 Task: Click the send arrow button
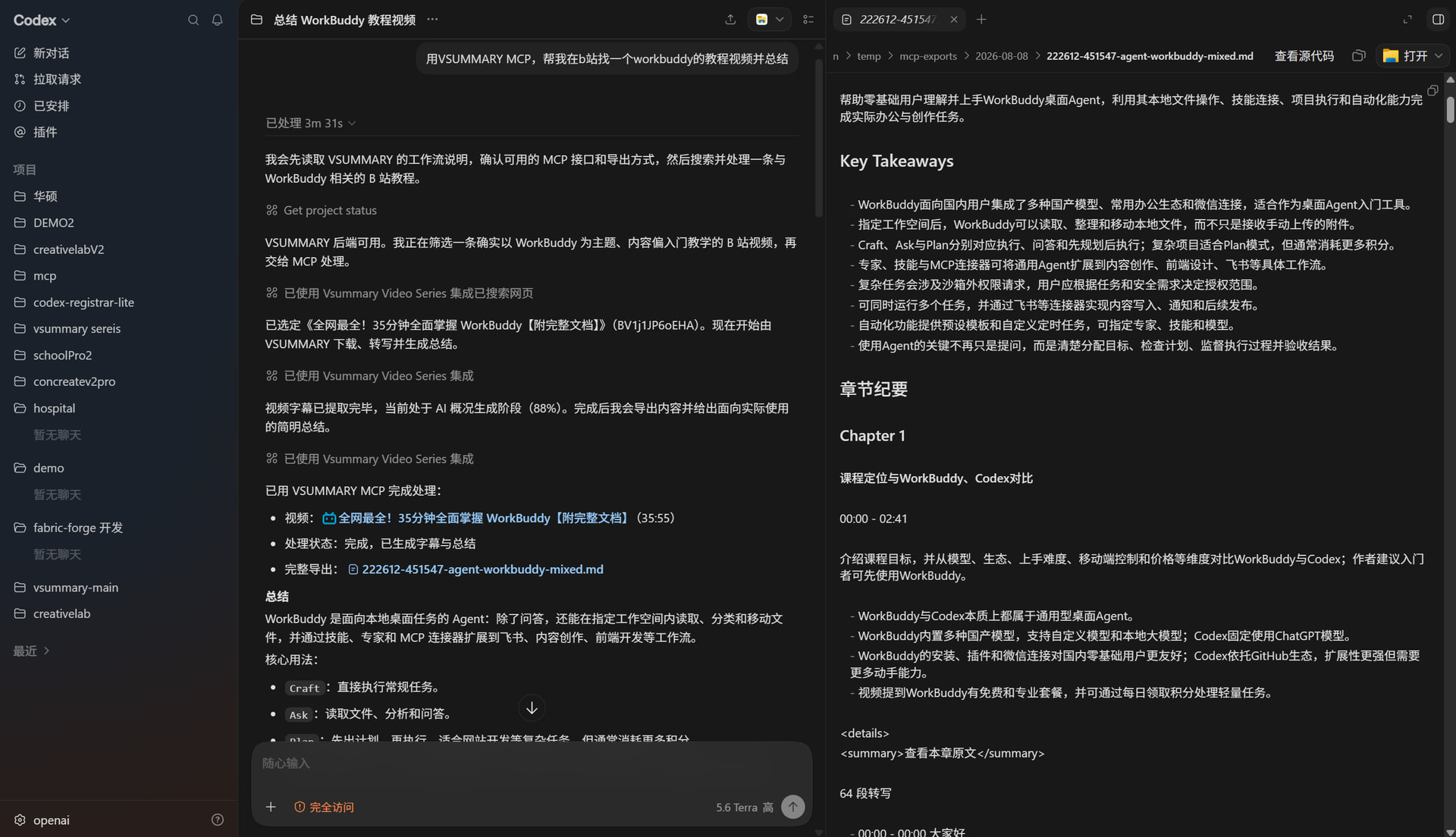coord(793,807)
